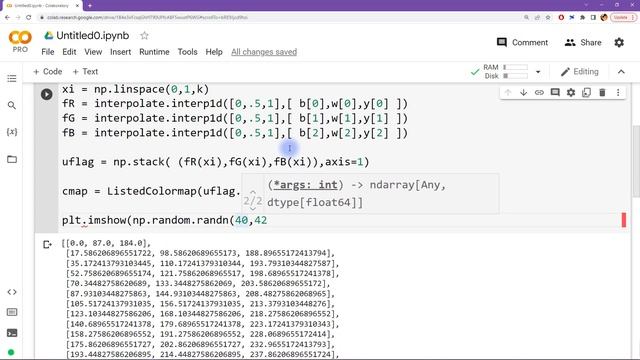Open a new browser tab
The image size is (640, 360).
tap(90, 6)
